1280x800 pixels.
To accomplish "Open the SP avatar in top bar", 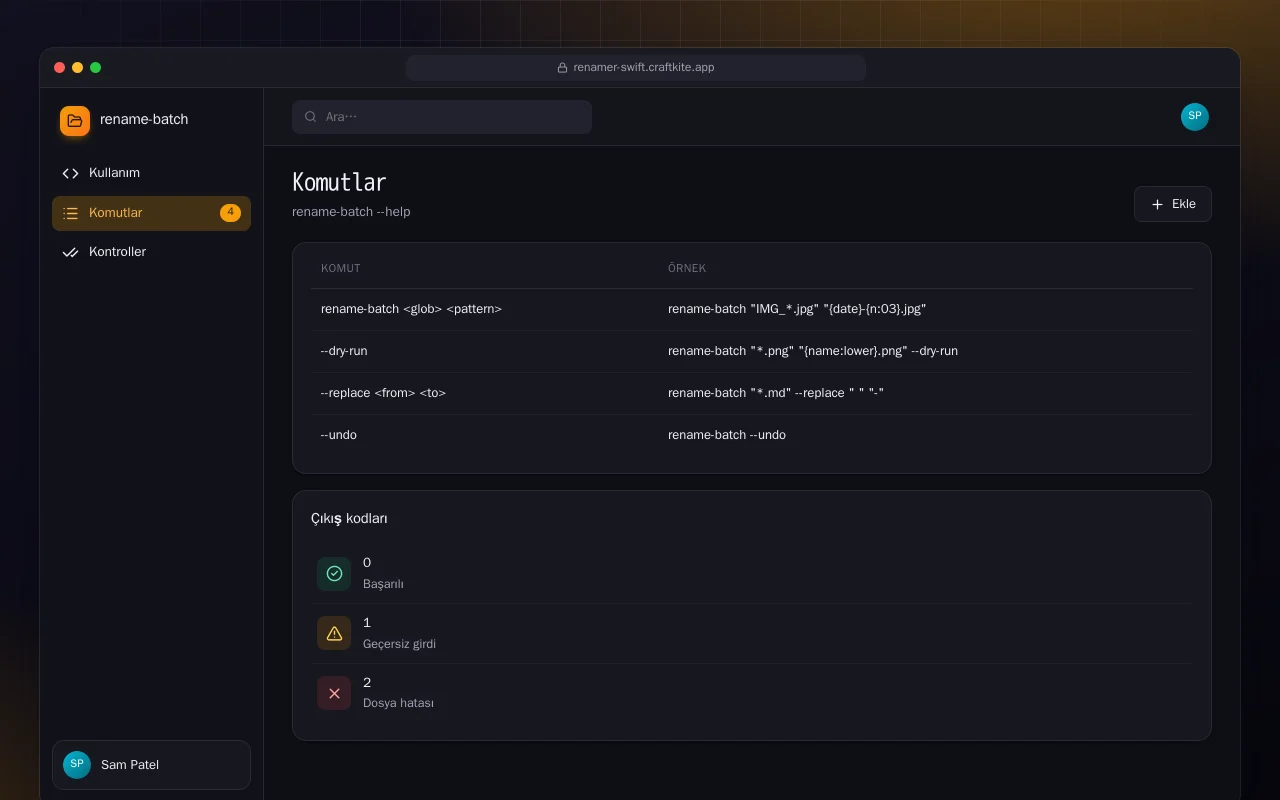I will [x=1195, y=117].
